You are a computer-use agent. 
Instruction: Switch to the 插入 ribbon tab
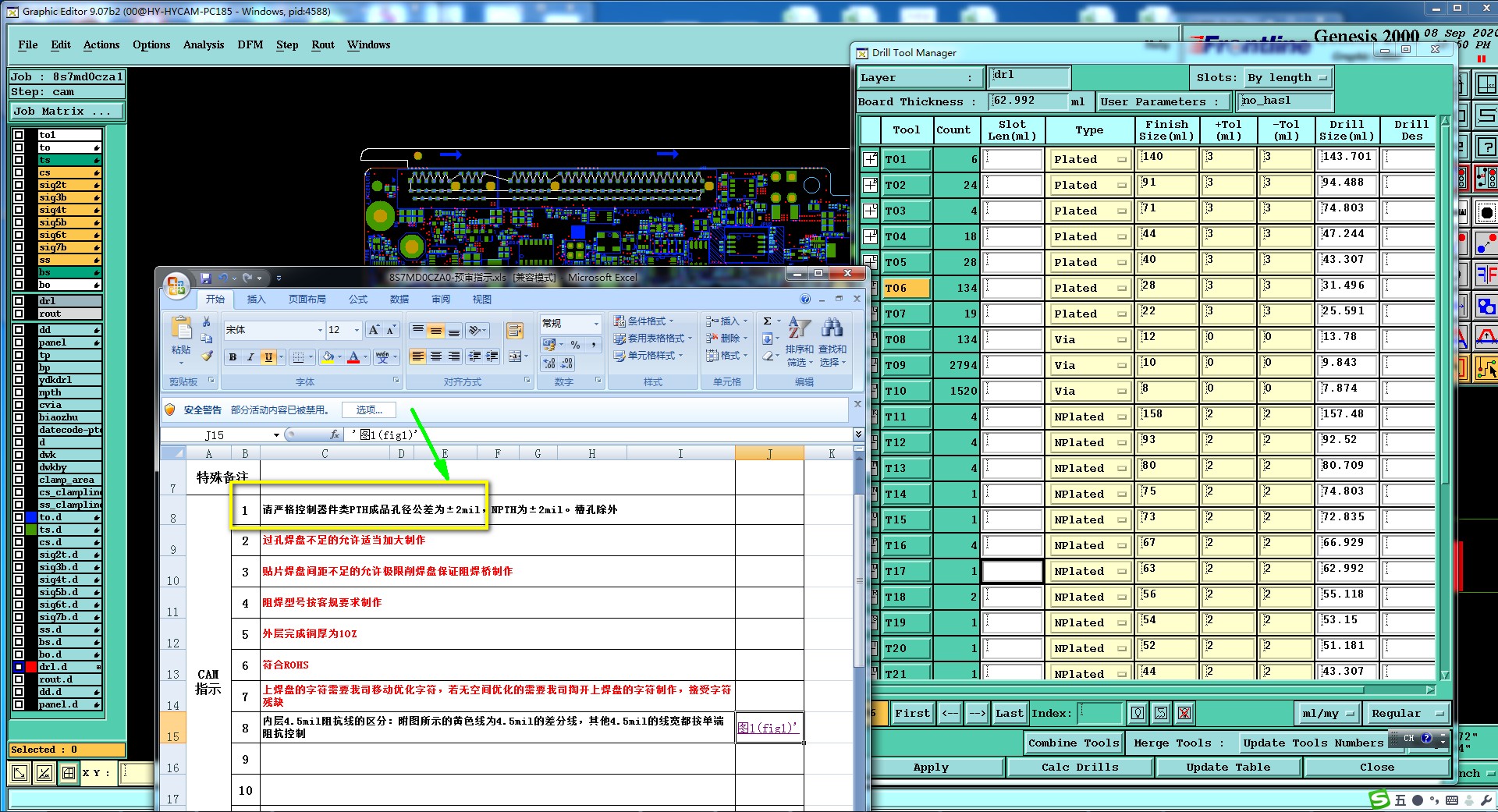[x=256, y=300]
